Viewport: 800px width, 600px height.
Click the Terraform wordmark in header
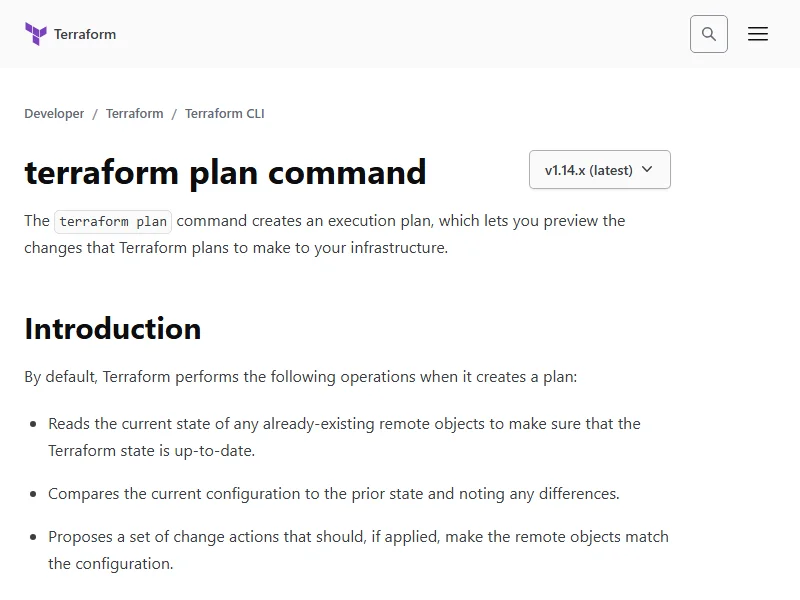[x=85, y=34]
